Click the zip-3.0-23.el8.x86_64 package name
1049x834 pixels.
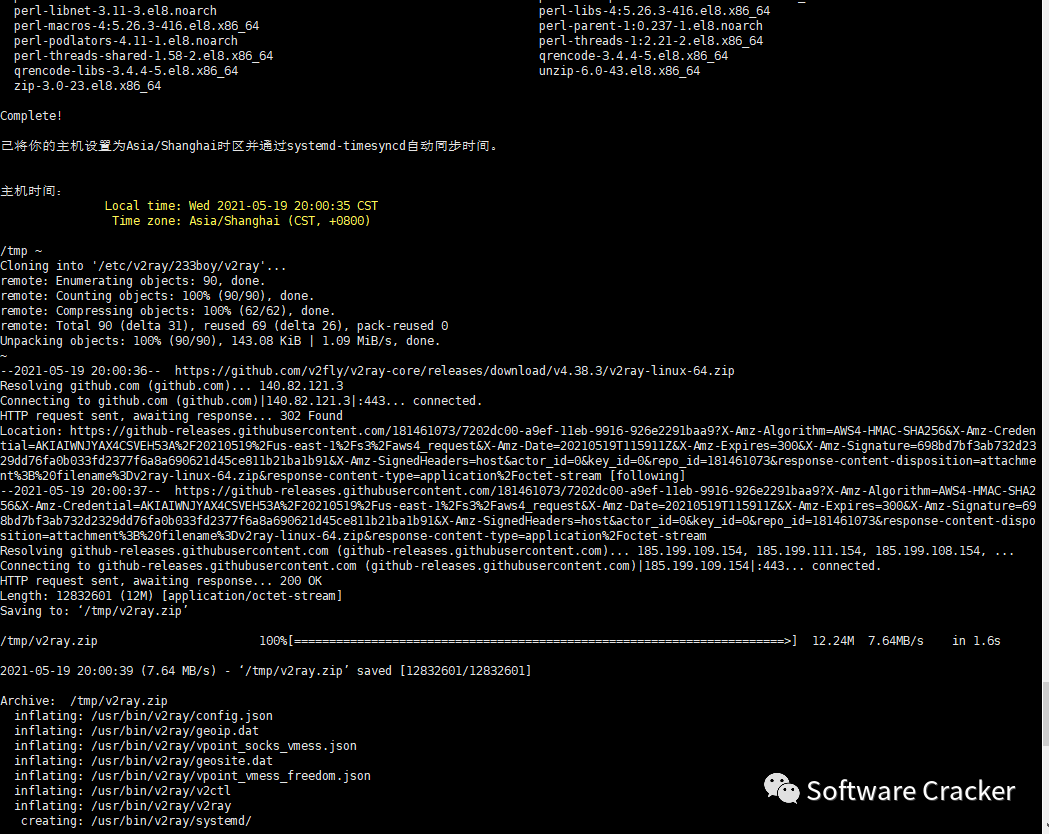point(87,86)
